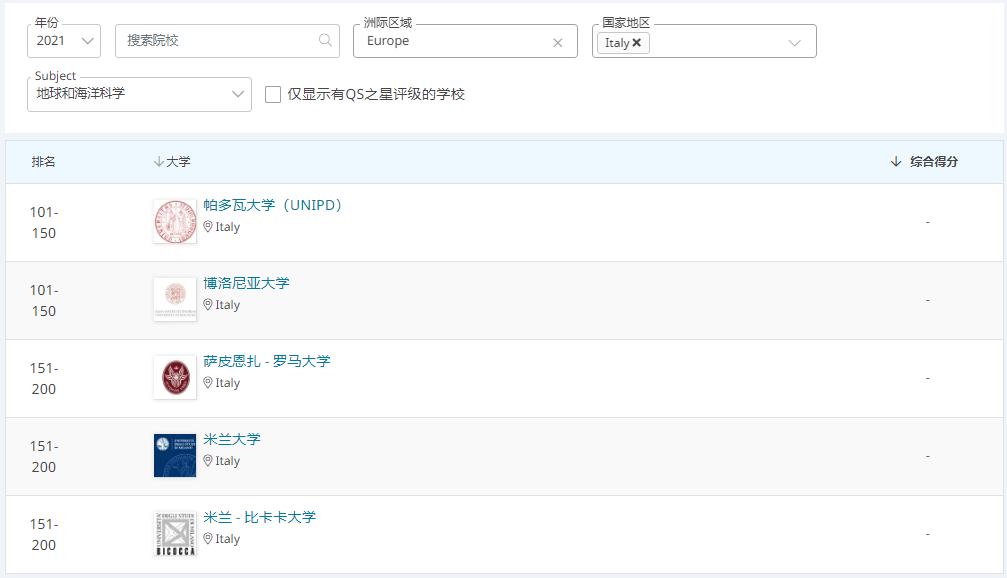The image size is (1007, 578).
Task: Click the sort arrow next to 大学 header
Action: (x=159, y=161)
